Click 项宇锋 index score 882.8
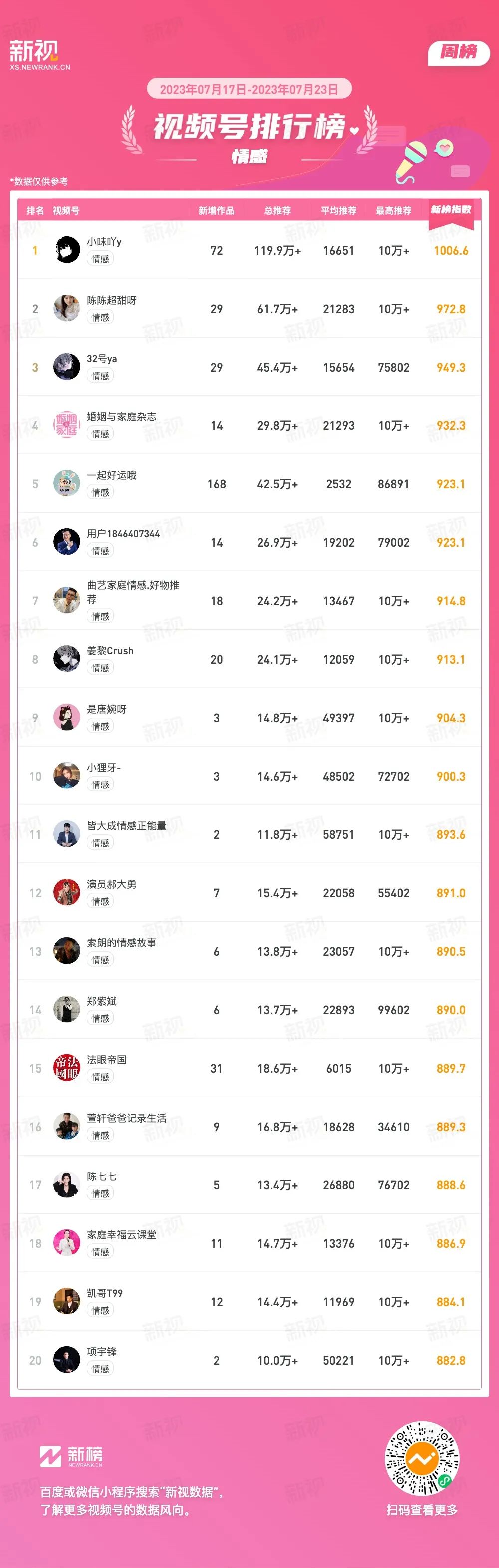 (451, 1360)
